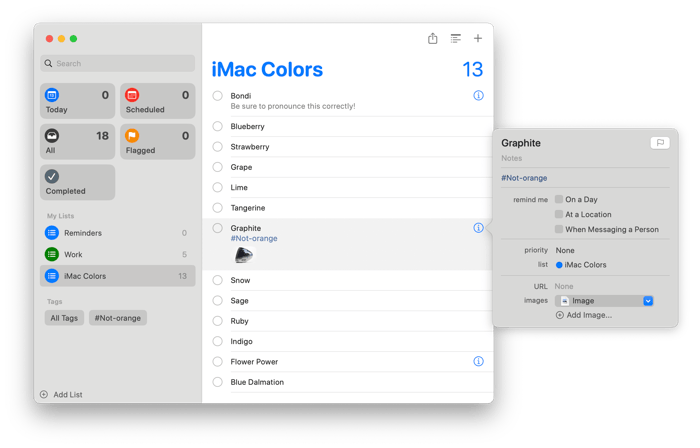Mark Snow reminder as complete
Viewport: 700px width, 448px height.
pos(217,280)
